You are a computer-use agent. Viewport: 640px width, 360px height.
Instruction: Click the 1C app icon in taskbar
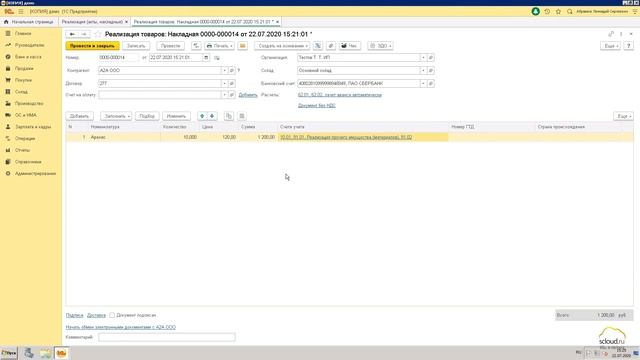[x=61, y=353]
